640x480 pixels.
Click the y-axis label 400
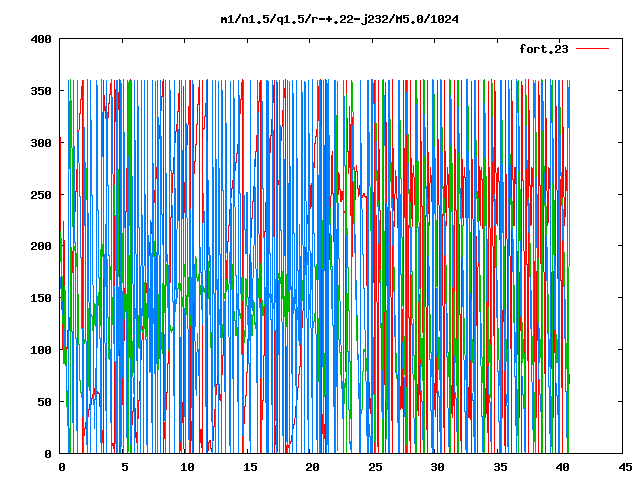[41, 39]
